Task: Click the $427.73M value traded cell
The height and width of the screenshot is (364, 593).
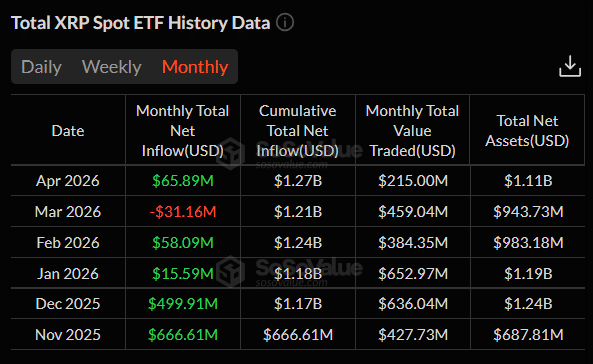Action: (413, 335)
